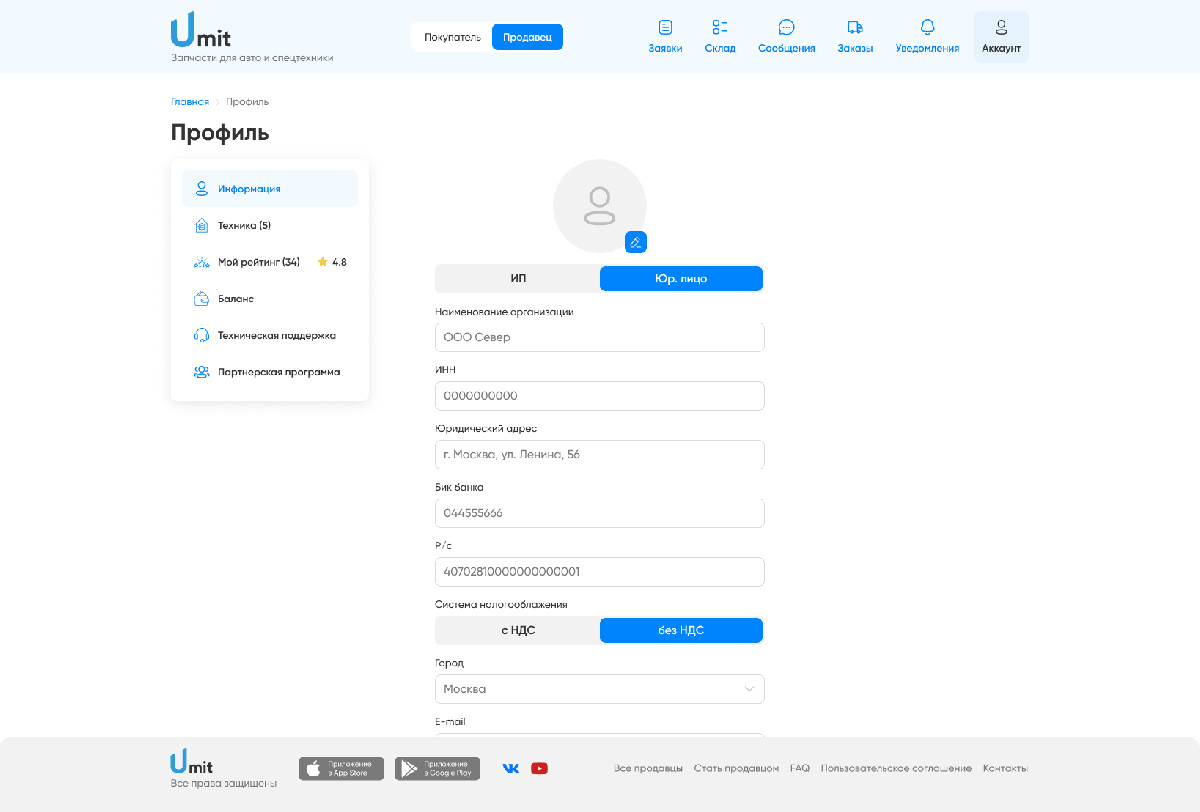
Task: Download app via App Store button
Action: tap(341, 768)
